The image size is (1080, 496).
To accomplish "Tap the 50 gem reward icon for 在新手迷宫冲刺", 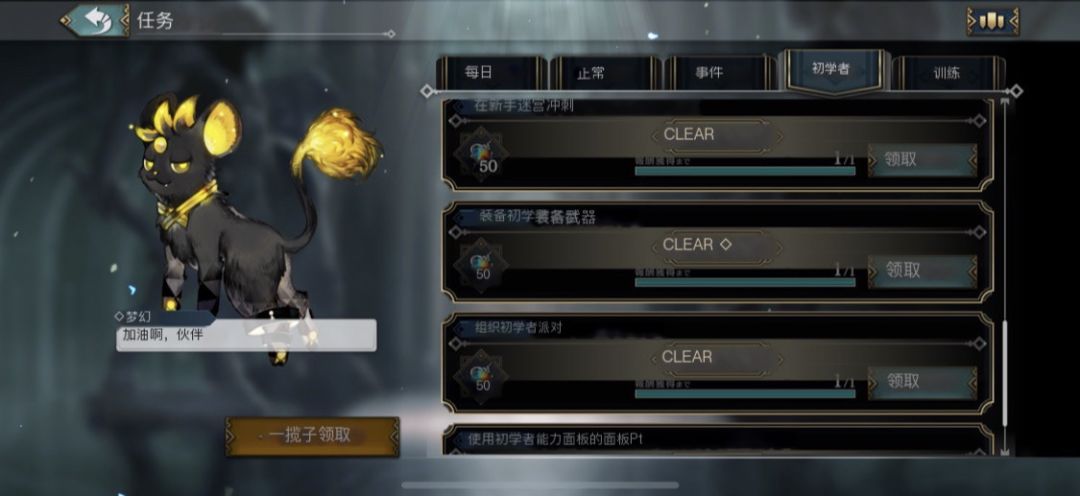I will point(481,154).
